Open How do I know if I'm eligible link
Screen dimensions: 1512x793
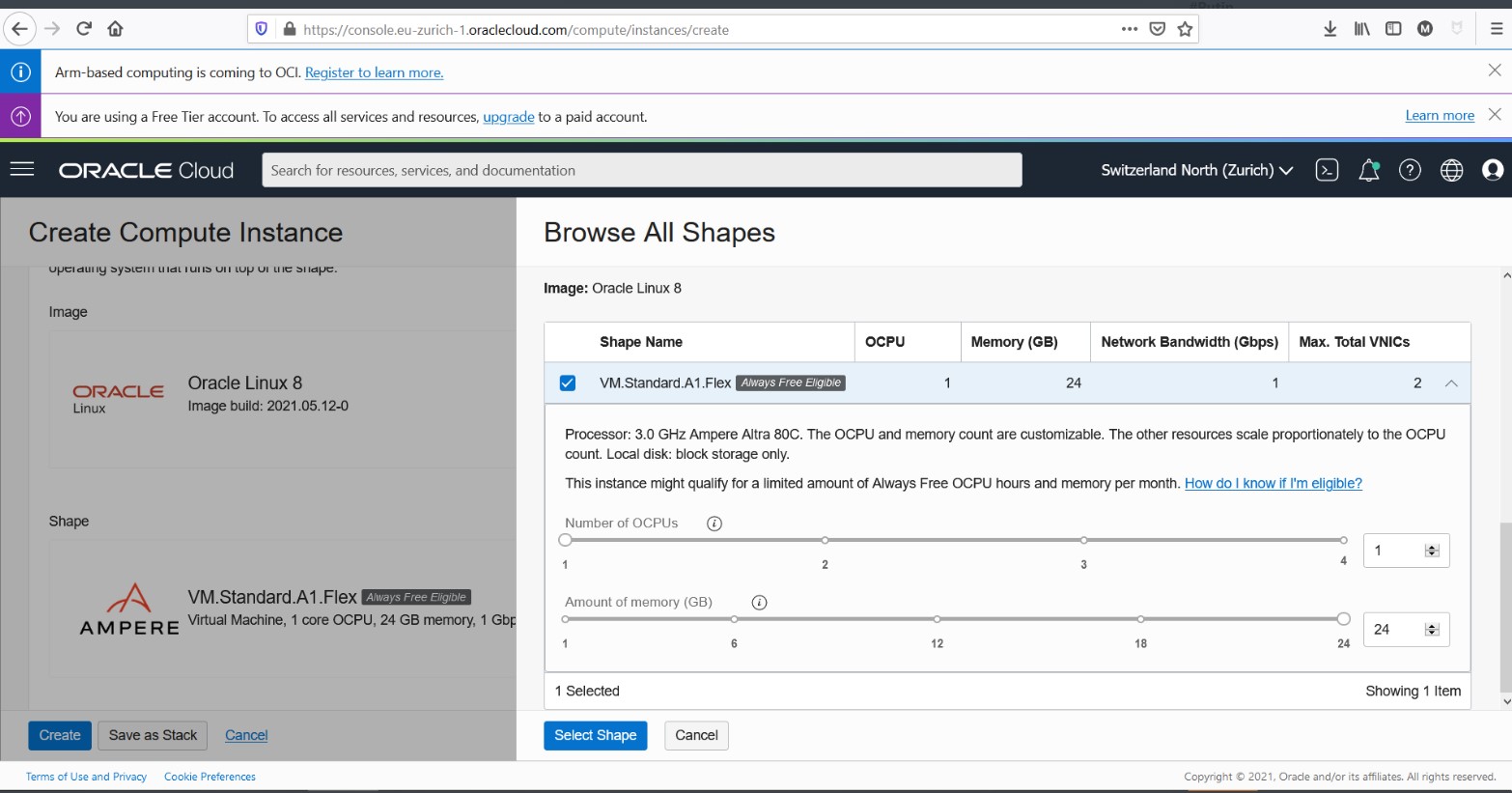pyautogui.click(x=1274, y=483)
